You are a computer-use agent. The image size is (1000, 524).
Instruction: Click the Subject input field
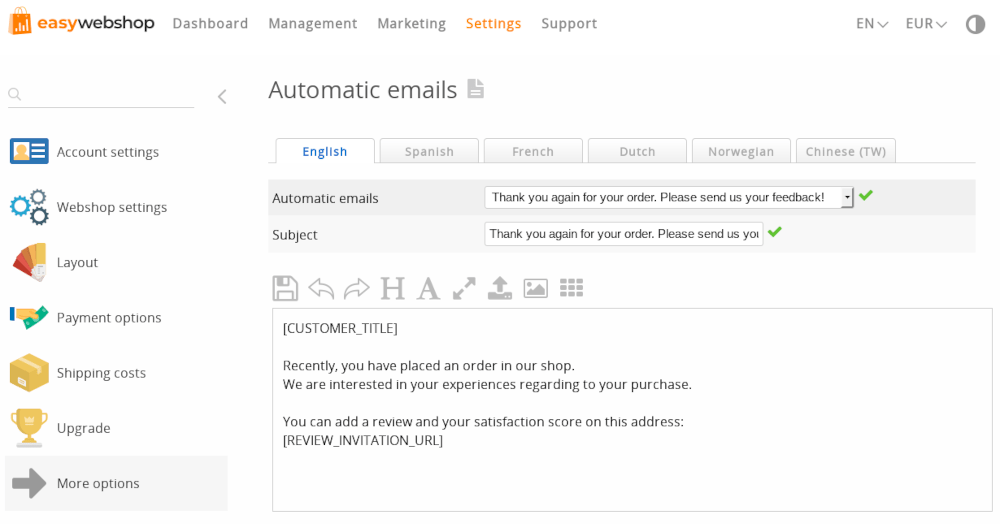click(624, 234)
